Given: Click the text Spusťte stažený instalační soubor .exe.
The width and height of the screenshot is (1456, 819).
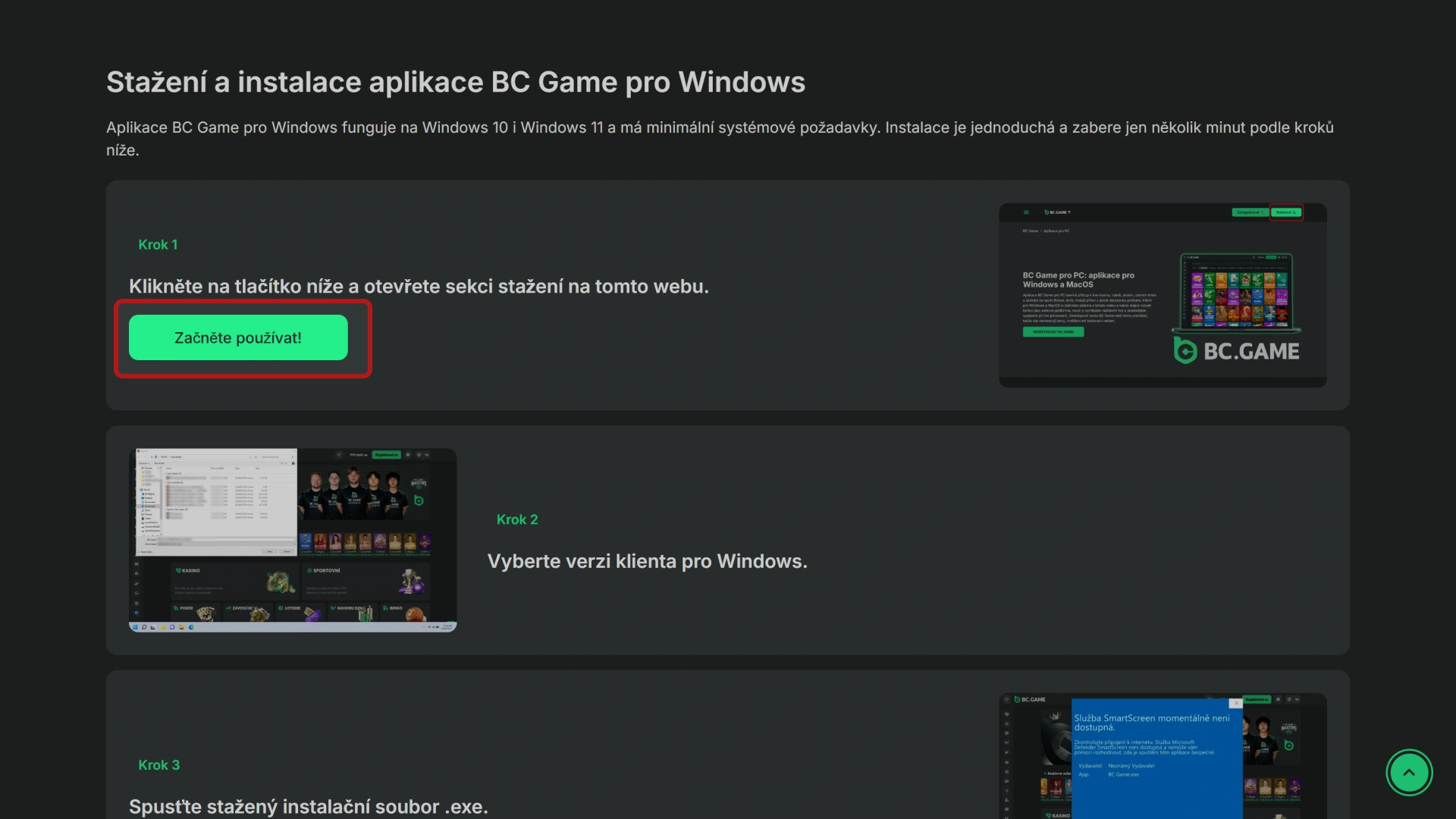Looking at the screenshot, I should click(309, 807).
